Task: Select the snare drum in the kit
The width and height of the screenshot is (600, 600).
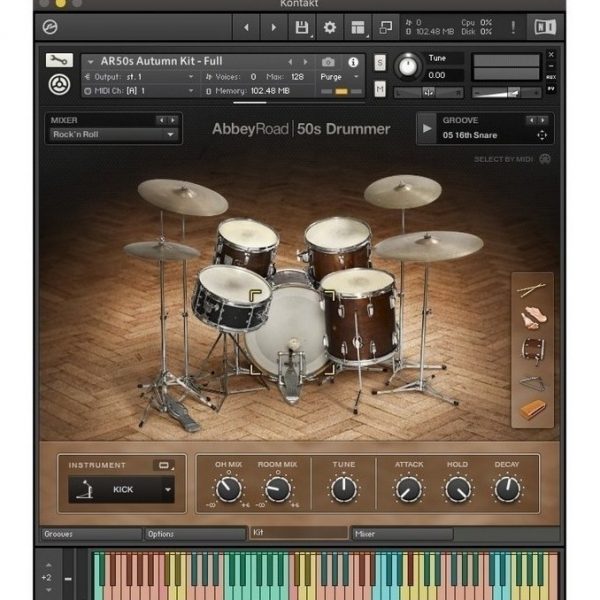Action: [x=232, y=297]
